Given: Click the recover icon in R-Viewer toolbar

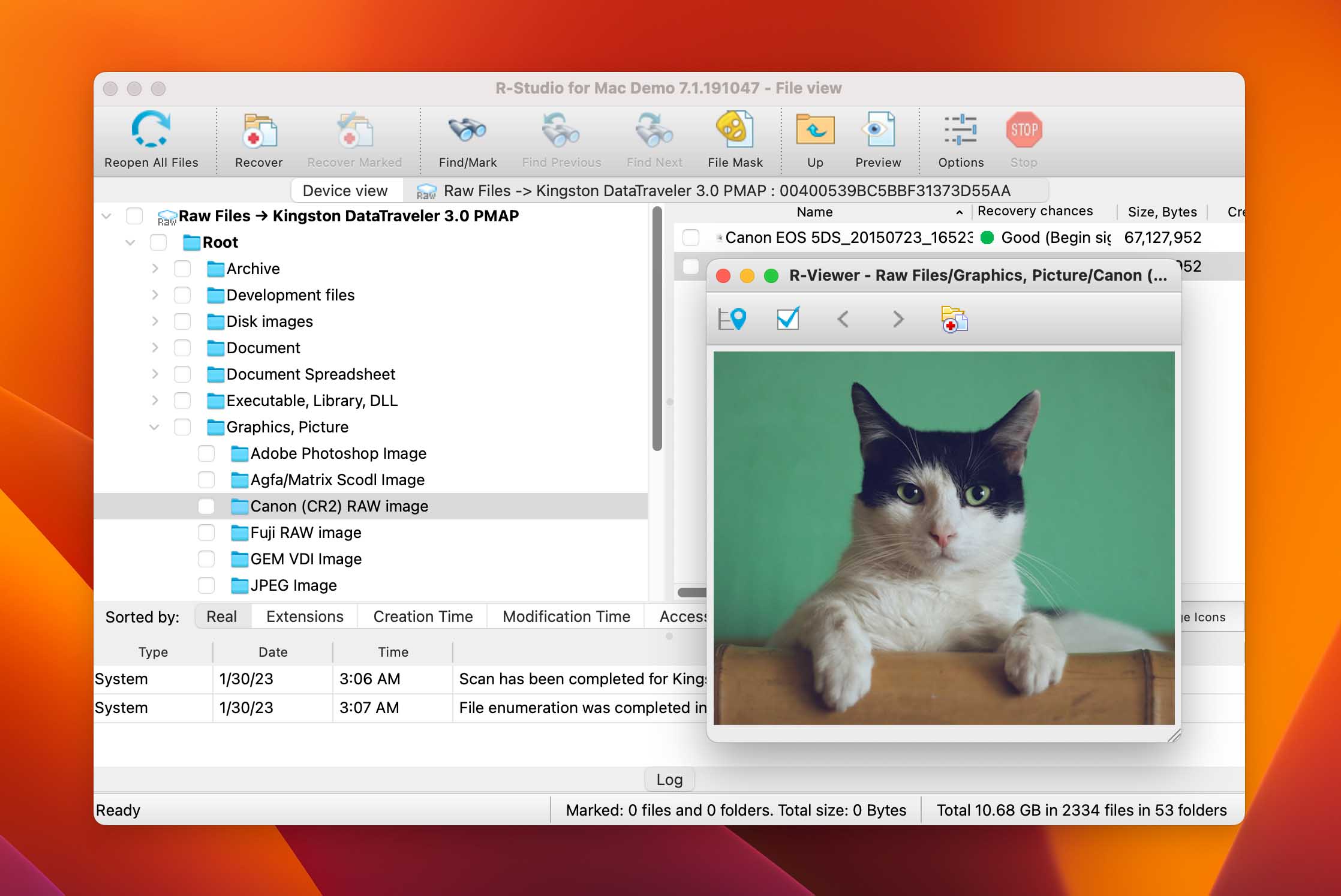Looking at the screenshot, I should (954, 319).
